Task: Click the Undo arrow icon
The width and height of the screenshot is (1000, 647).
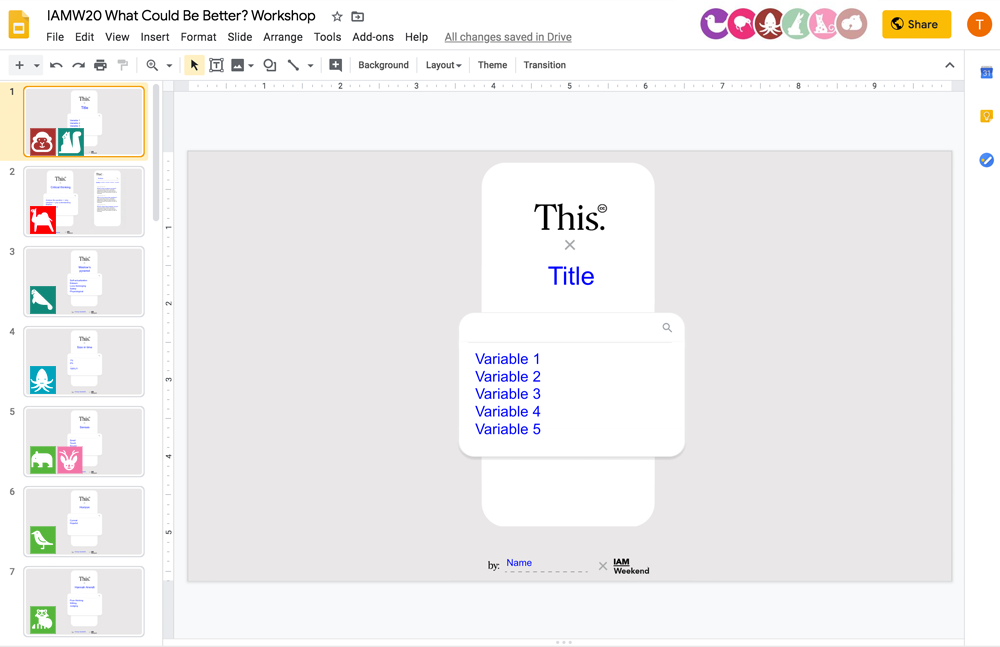Action: click(56, 65)
